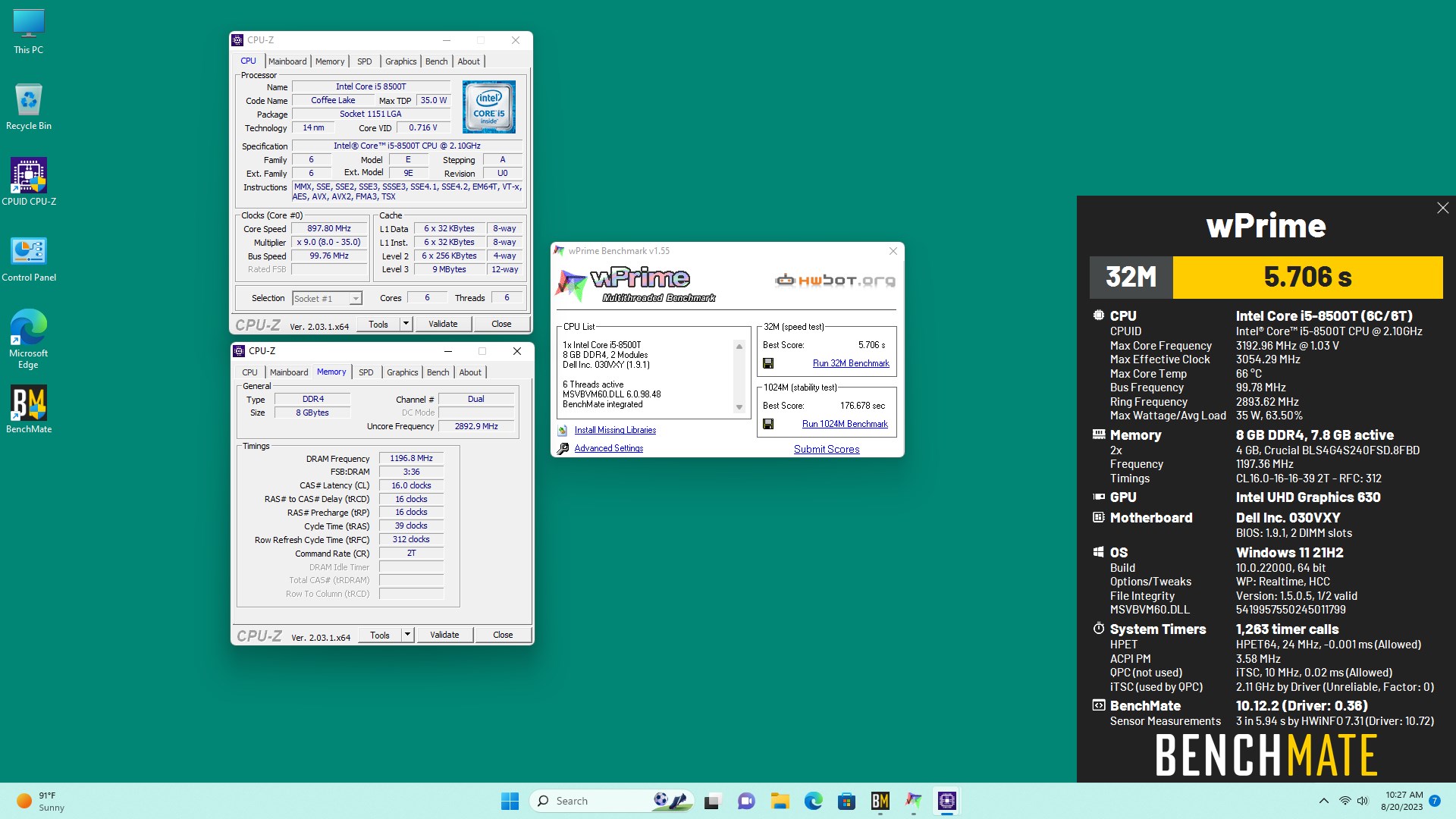Click Close button in bottom CPU-Z window
Viewport: 1456px width, 819px height.
[x=503, y=635]
